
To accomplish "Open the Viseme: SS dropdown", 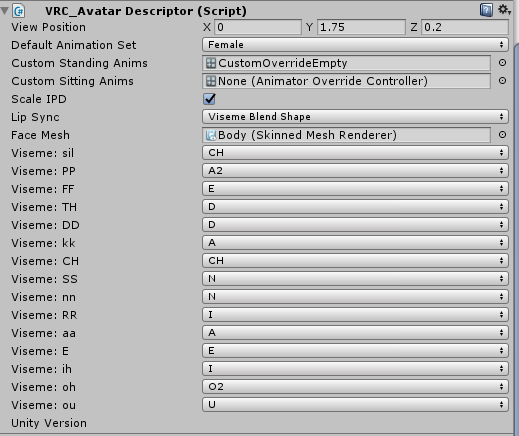I will tap(355, 279).
